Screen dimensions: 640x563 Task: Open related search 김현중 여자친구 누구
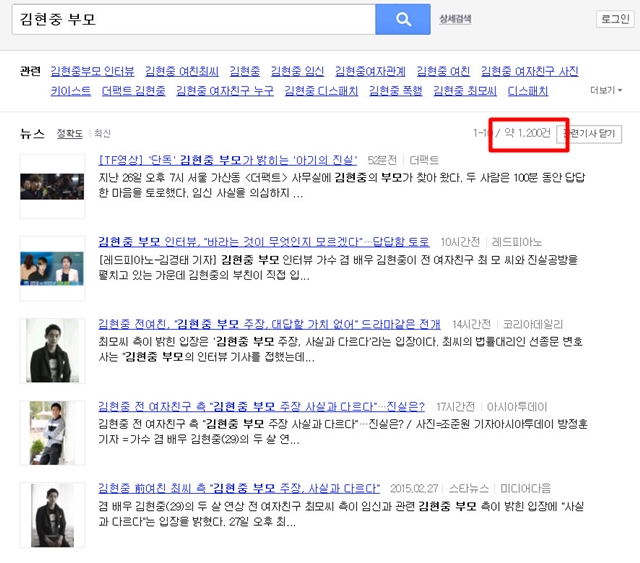coord(225,91)
